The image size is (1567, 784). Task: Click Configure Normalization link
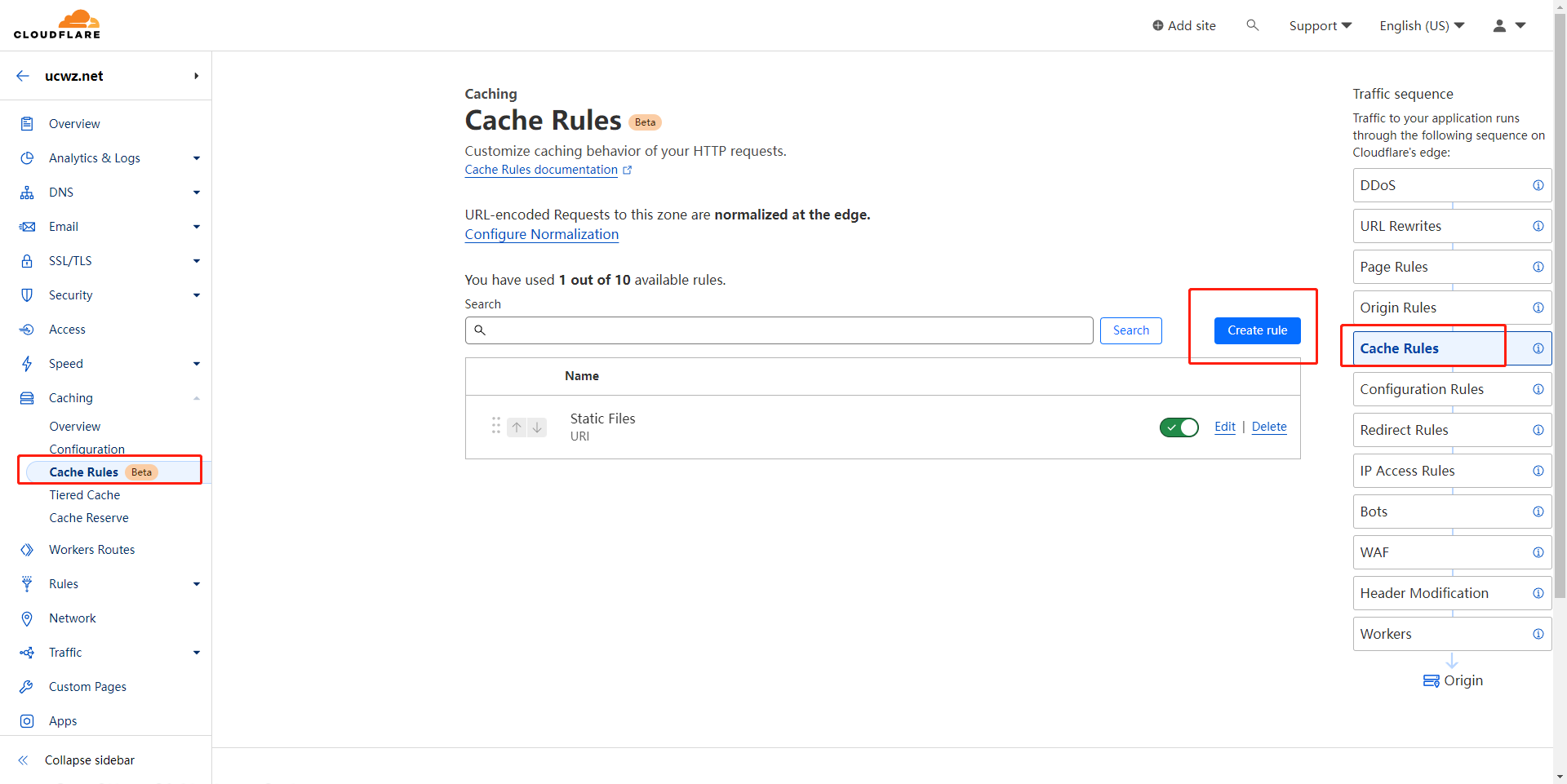tap(542, 234)
